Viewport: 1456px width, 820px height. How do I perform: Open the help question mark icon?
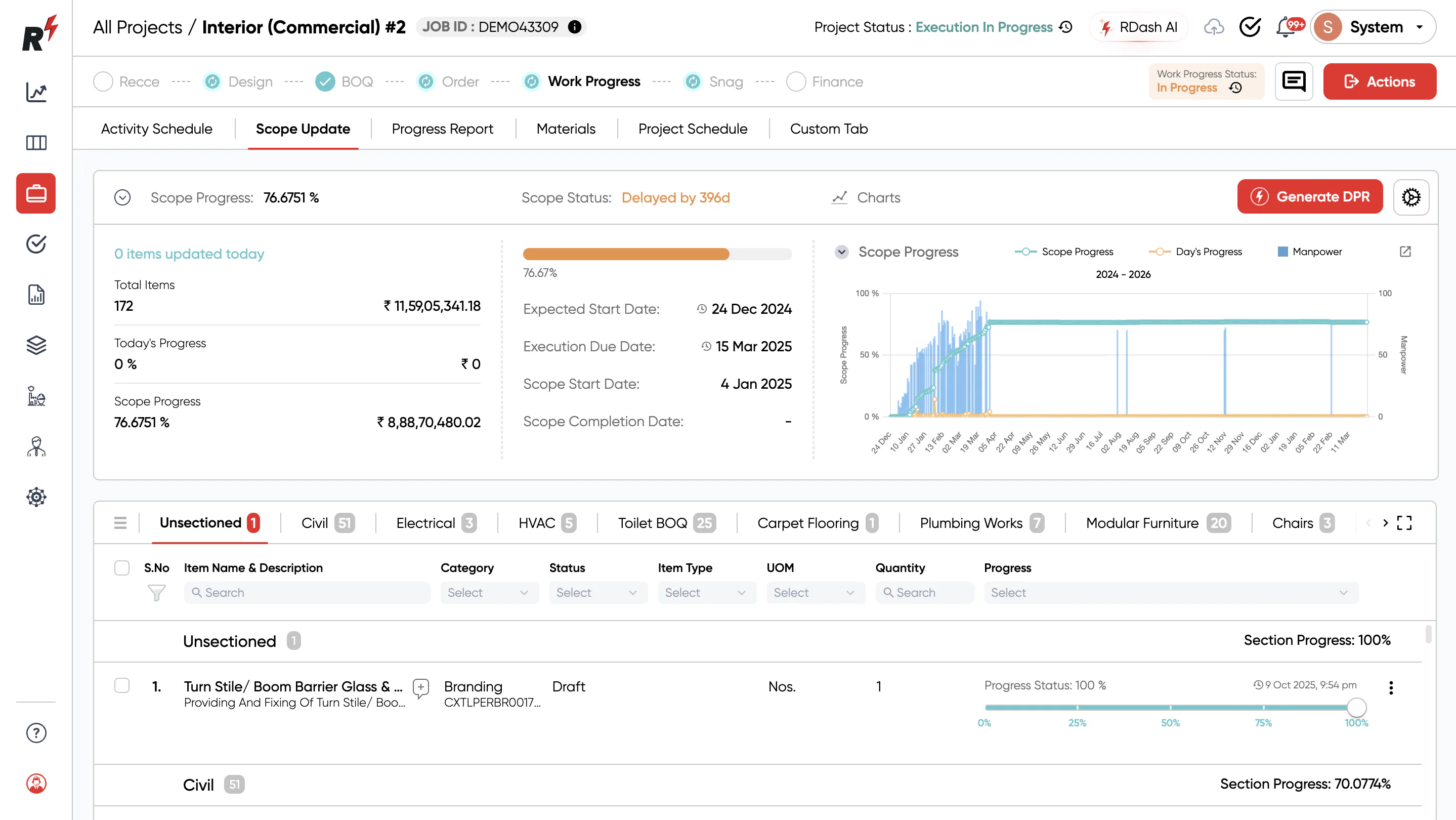[x=36, y=733]
